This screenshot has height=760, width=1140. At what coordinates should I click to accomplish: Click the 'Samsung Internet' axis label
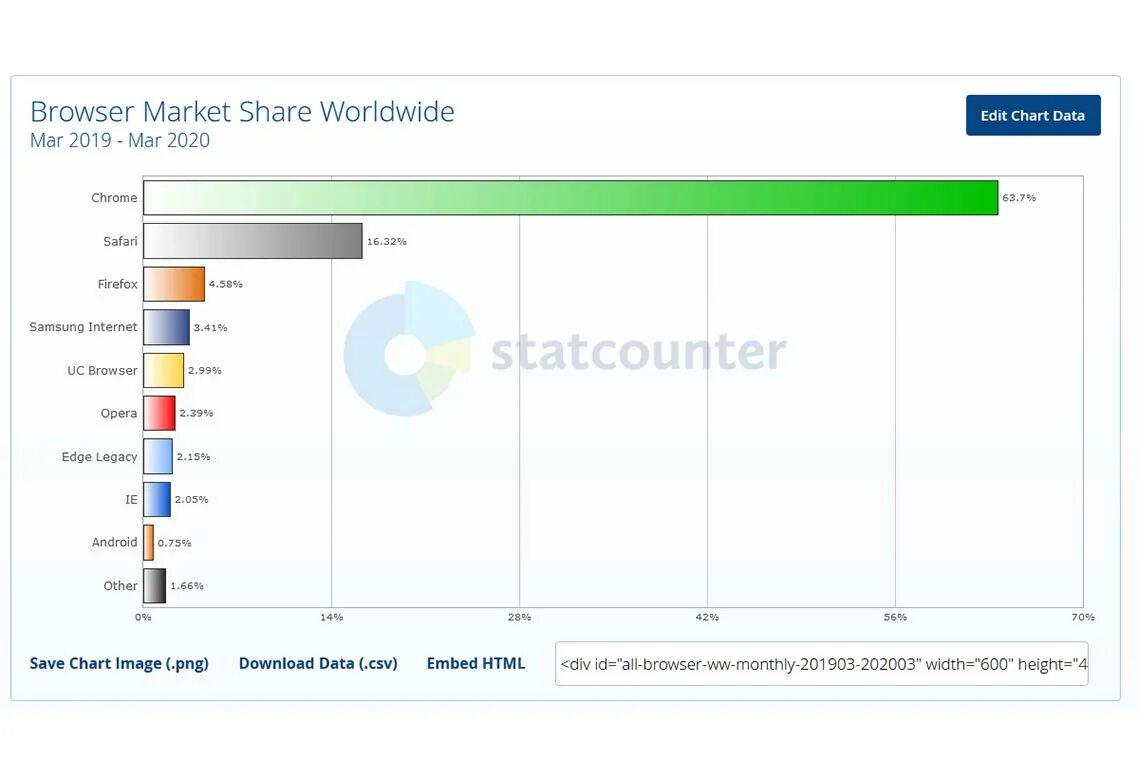(83, 327)
